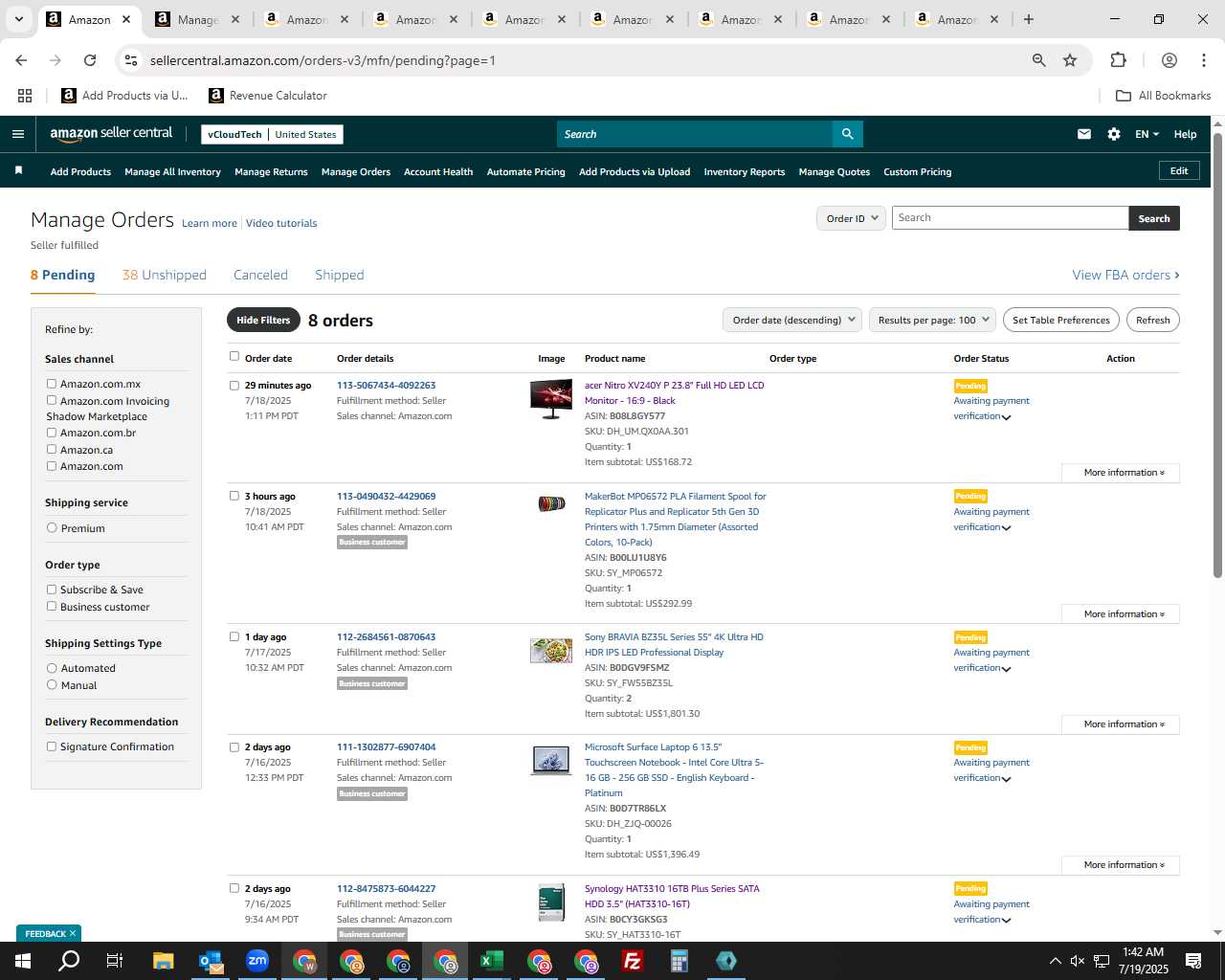Click the bookmark flag icon in nav bar
The image size is (1225, 980).
tap(18, 170)
